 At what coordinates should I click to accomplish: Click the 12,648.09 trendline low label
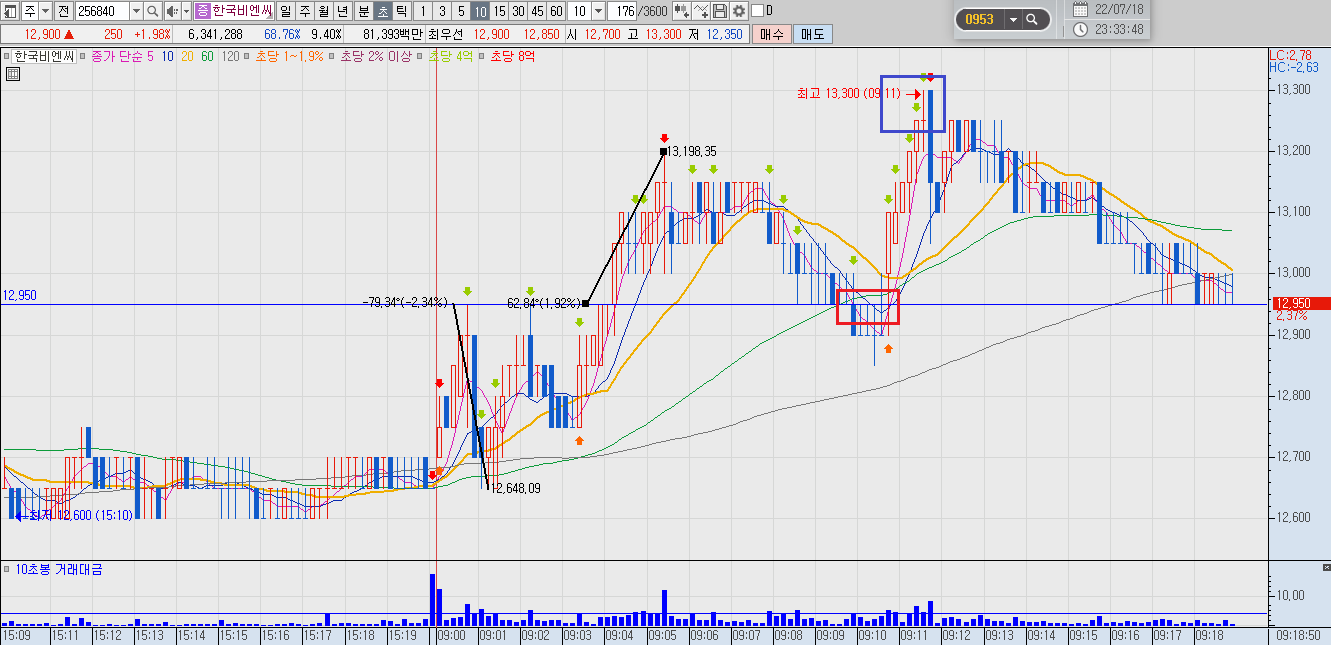516,488
